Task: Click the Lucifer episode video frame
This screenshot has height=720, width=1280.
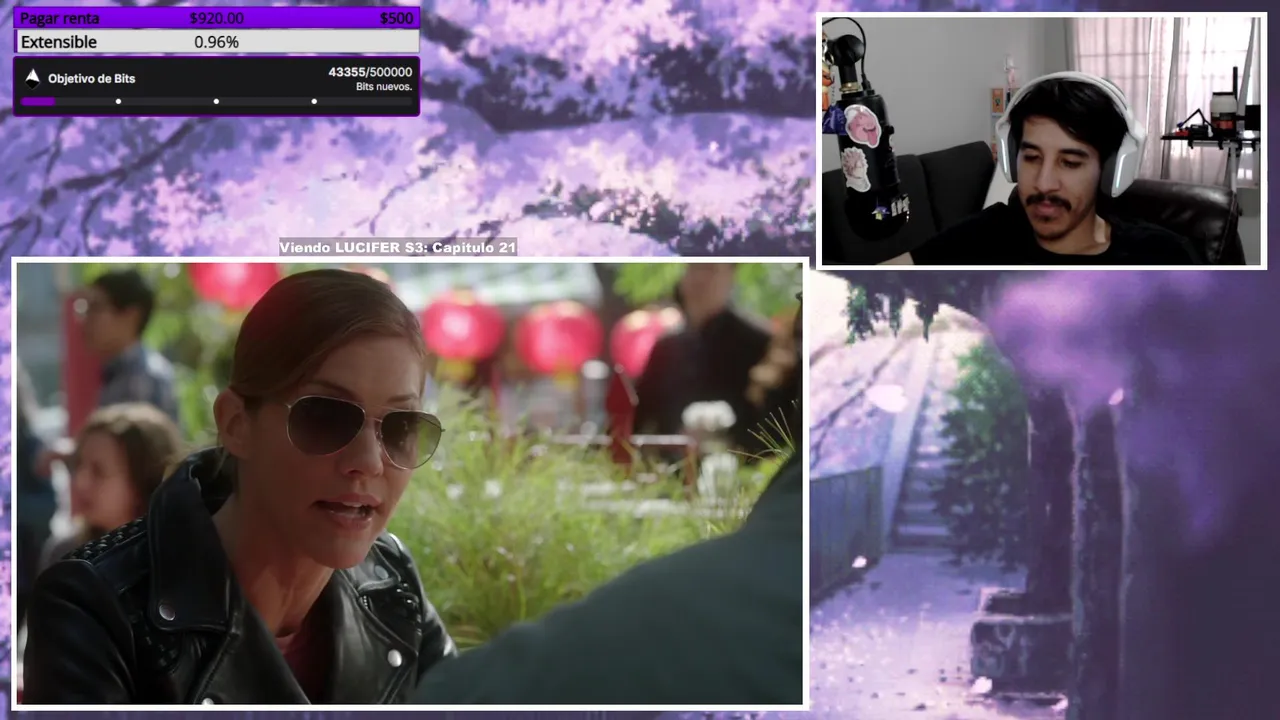Action: 409,483
